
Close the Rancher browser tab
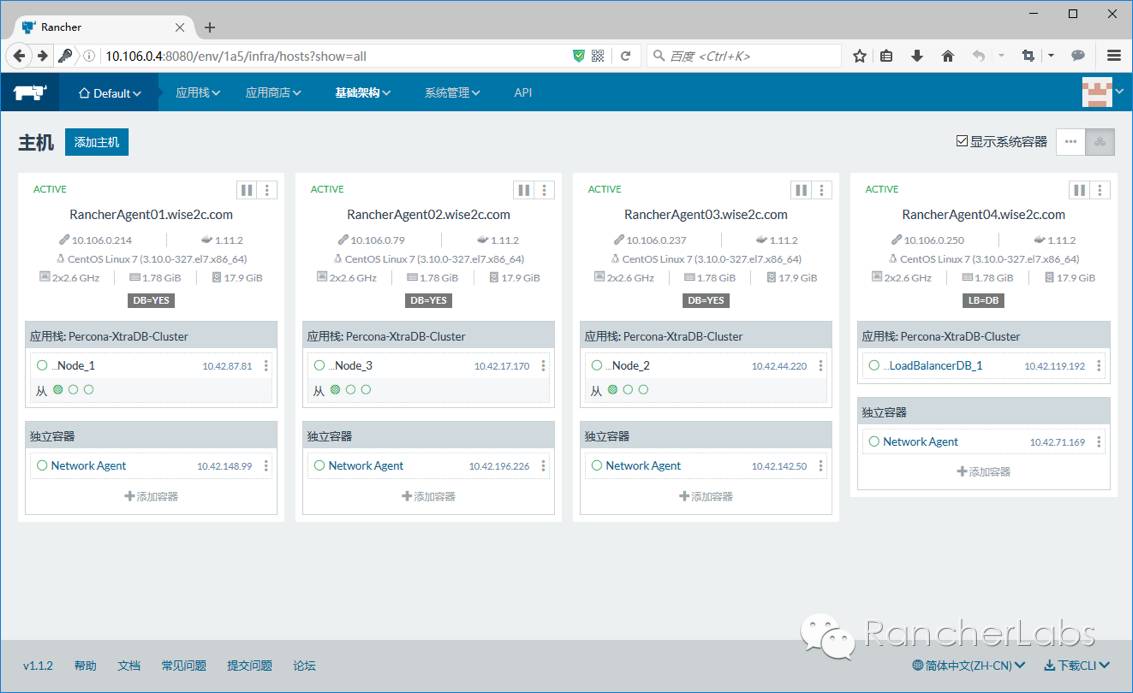point(180,27)
